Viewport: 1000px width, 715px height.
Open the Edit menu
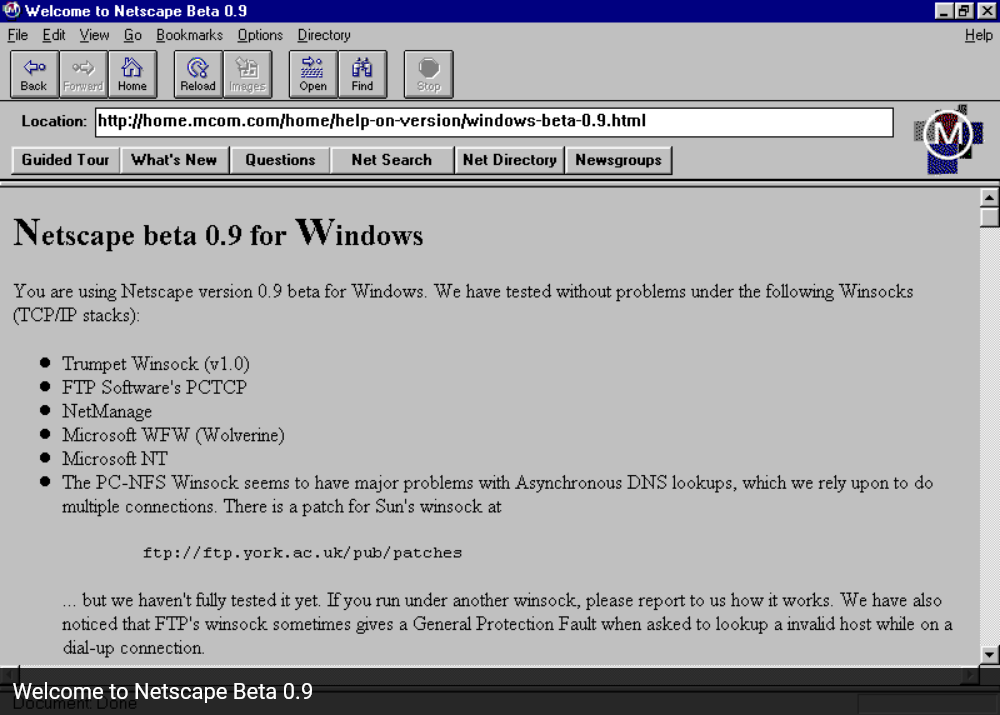(54, 35)
